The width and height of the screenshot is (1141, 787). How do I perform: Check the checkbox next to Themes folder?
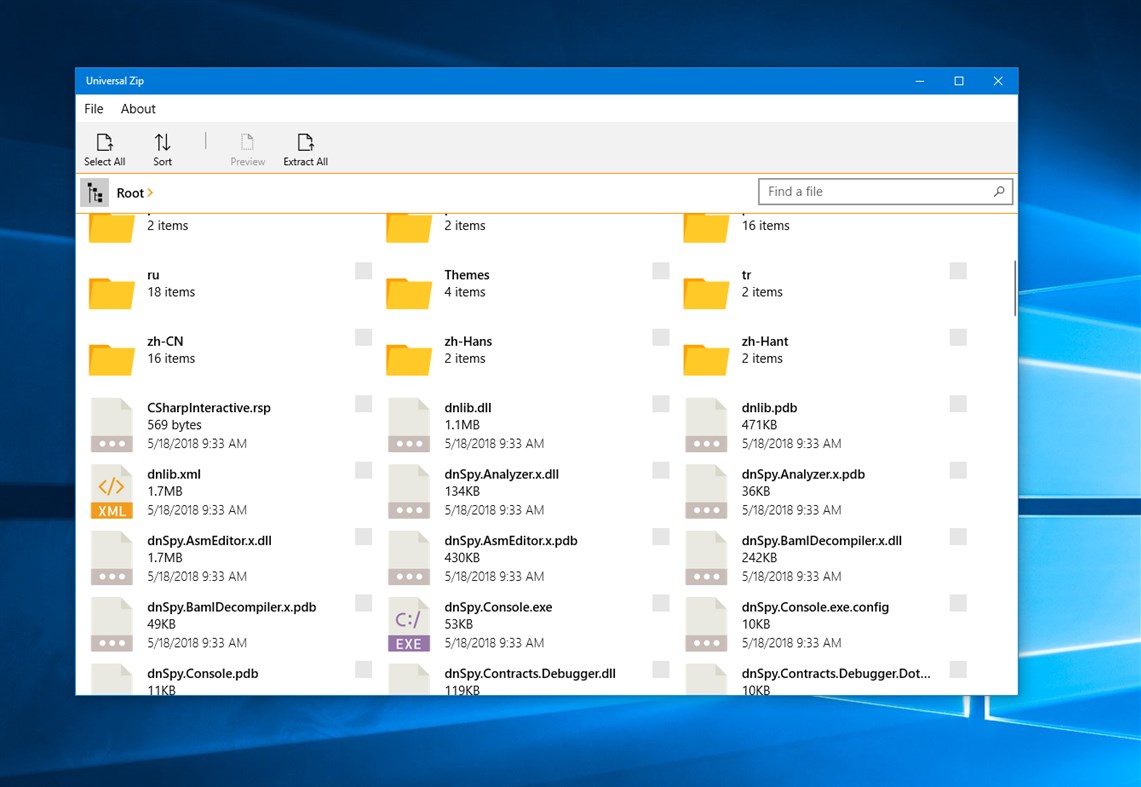[x=660, y=270]
